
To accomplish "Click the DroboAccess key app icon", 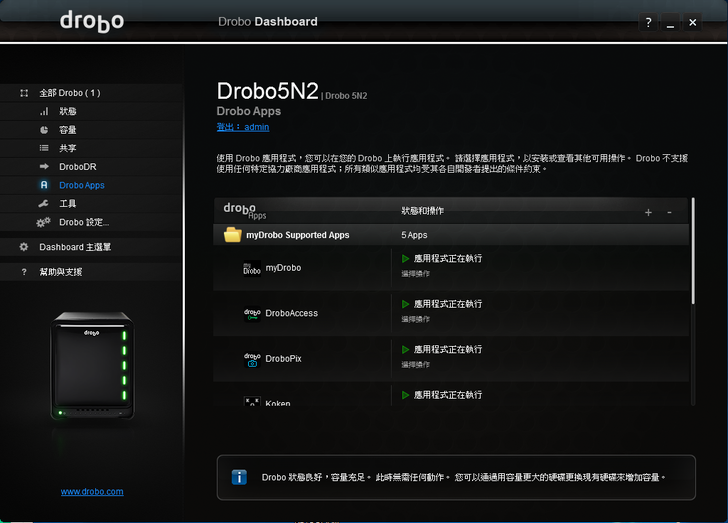I will [x=252, y=314].
